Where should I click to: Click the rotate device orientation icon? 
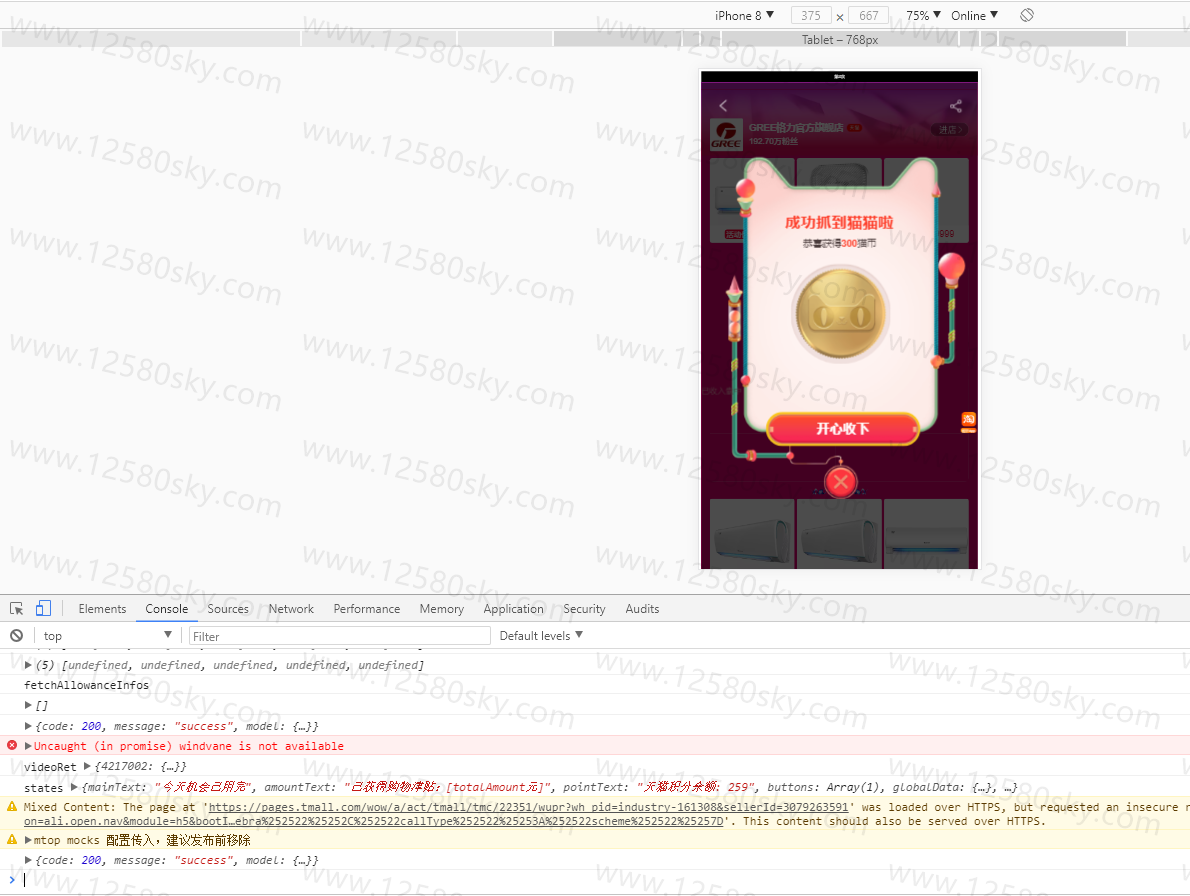pos(1027,15)
